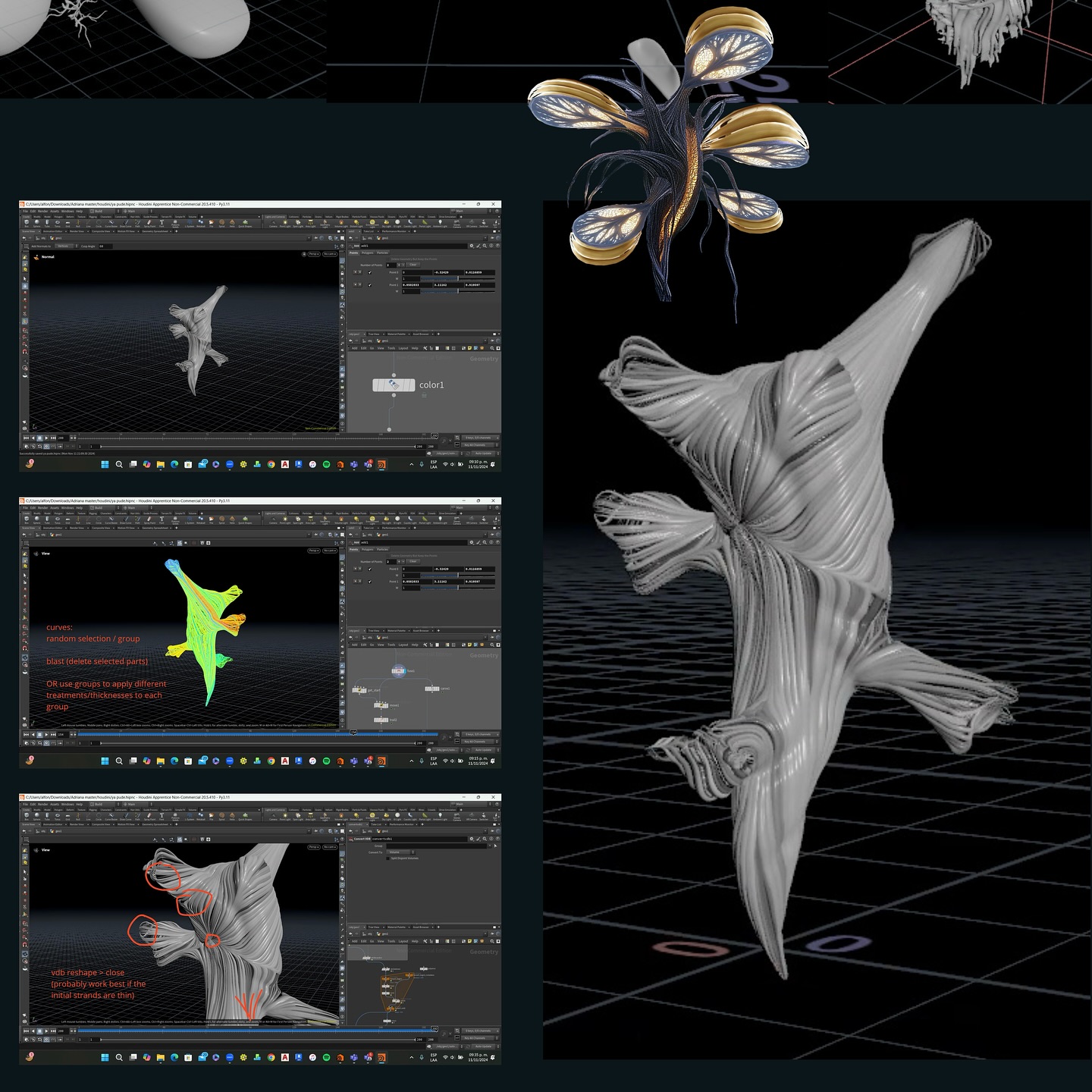Viewport: 1092px width, 1092px height.
Task: Choose the Sky Light tool in middle Houdini window
Action: 387,520
